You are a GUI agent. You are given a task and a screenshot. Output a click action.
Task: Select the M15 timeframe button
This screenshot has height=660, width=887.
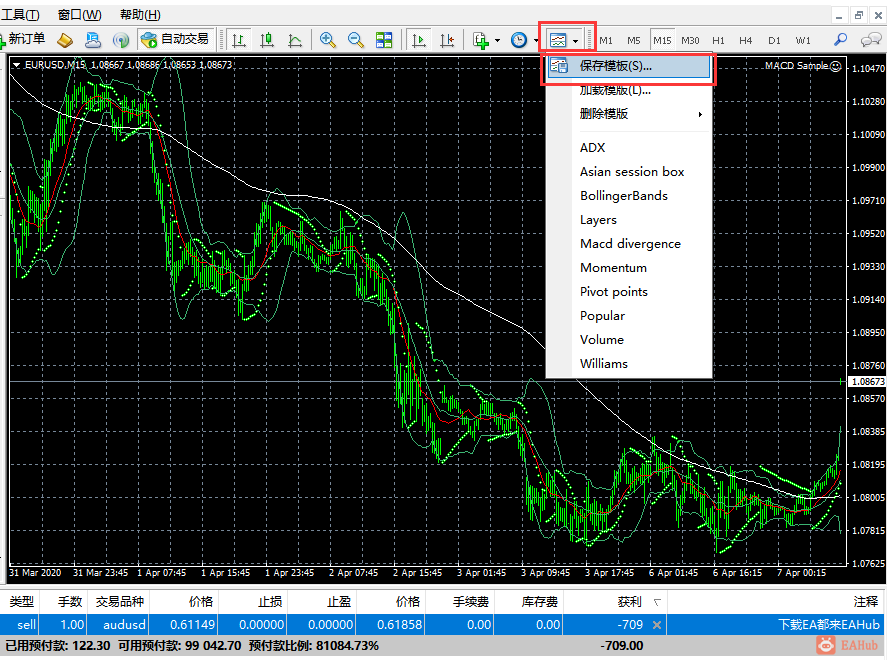click(x=662, y=41)
